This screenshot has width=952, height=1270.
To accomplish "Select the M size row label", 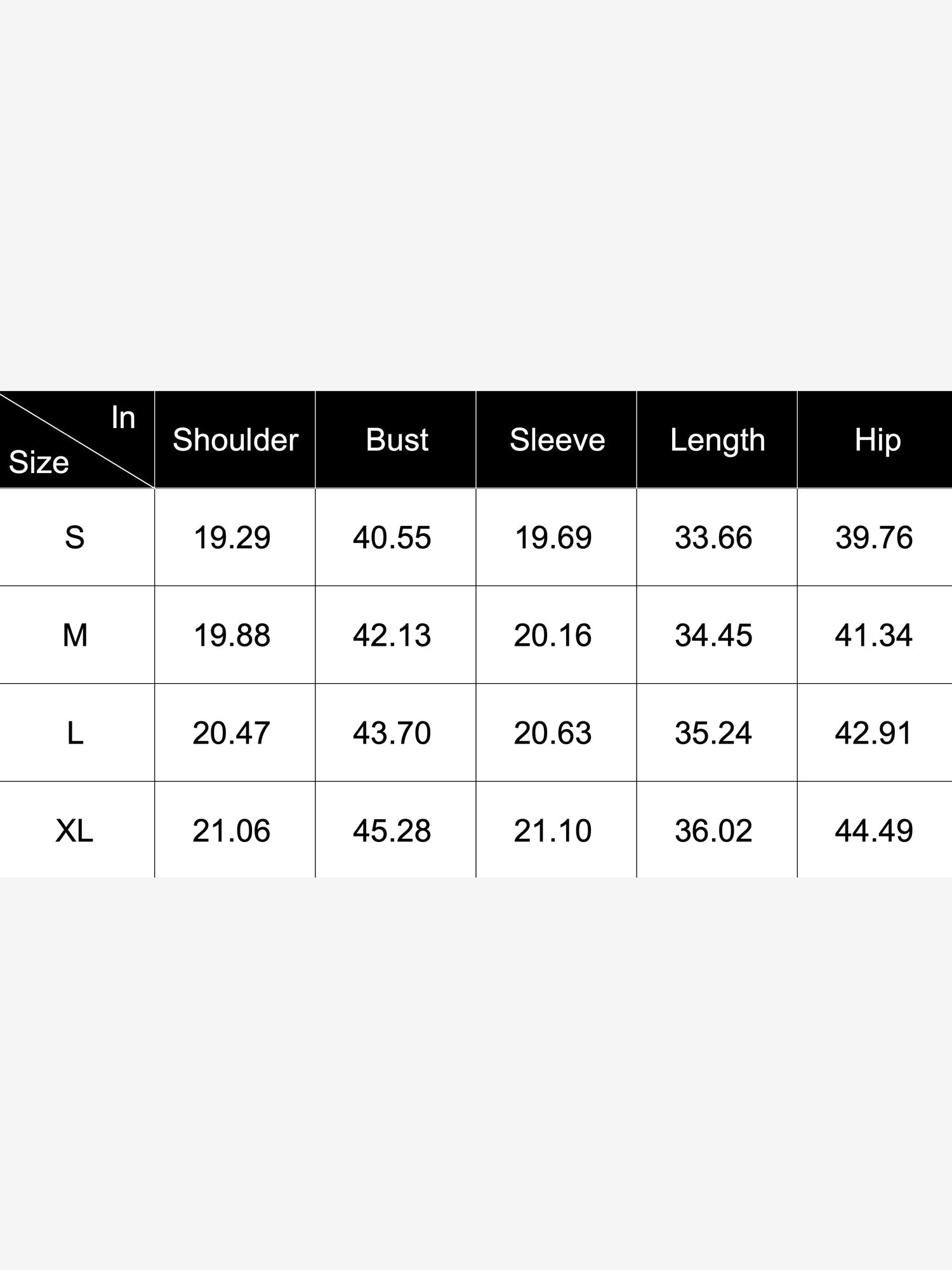I will coord(75,635).
